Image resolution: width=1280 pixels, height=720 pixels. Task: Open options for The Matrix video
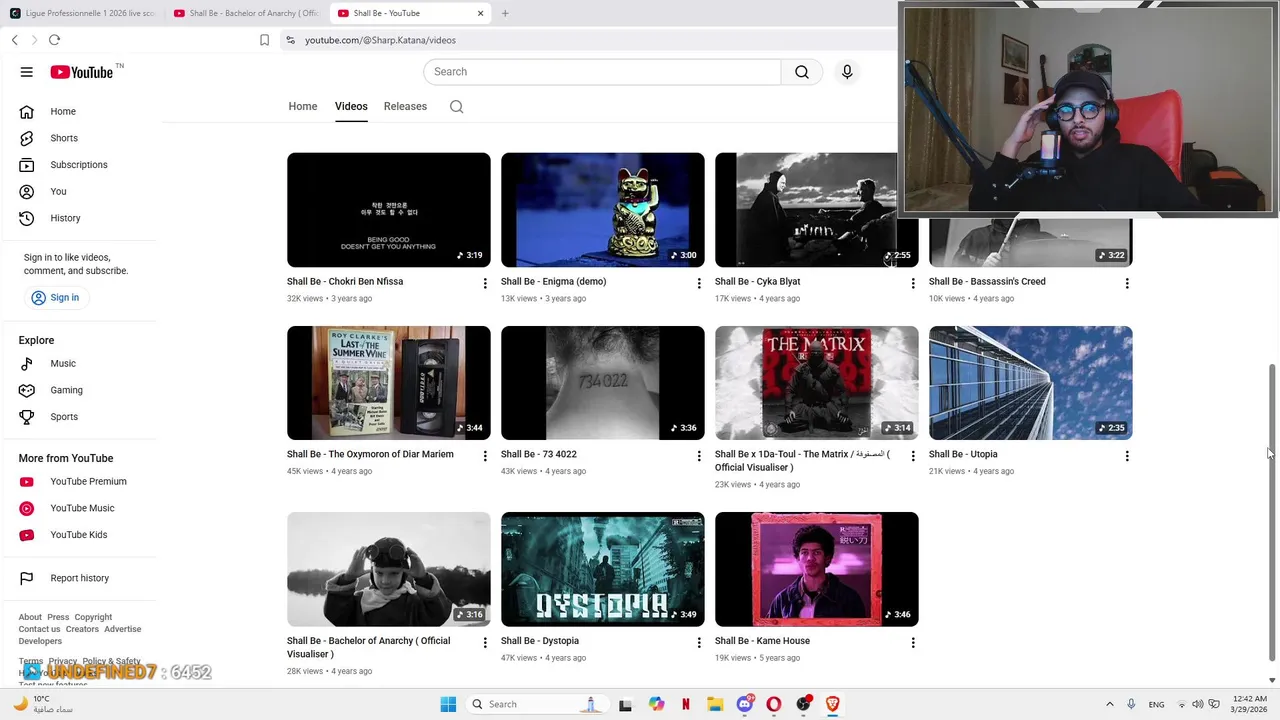[912, 456]
